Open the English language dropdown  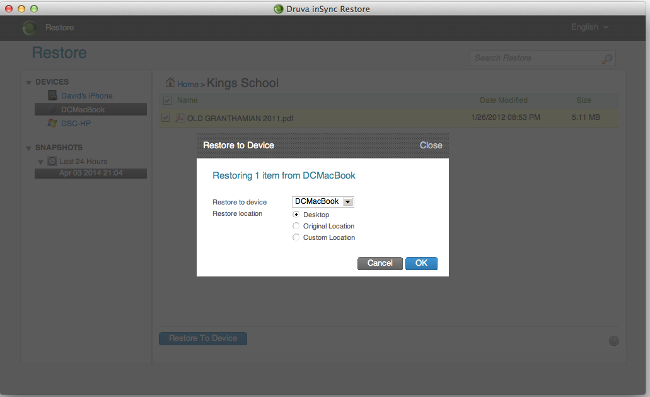[x=589, y=27]
